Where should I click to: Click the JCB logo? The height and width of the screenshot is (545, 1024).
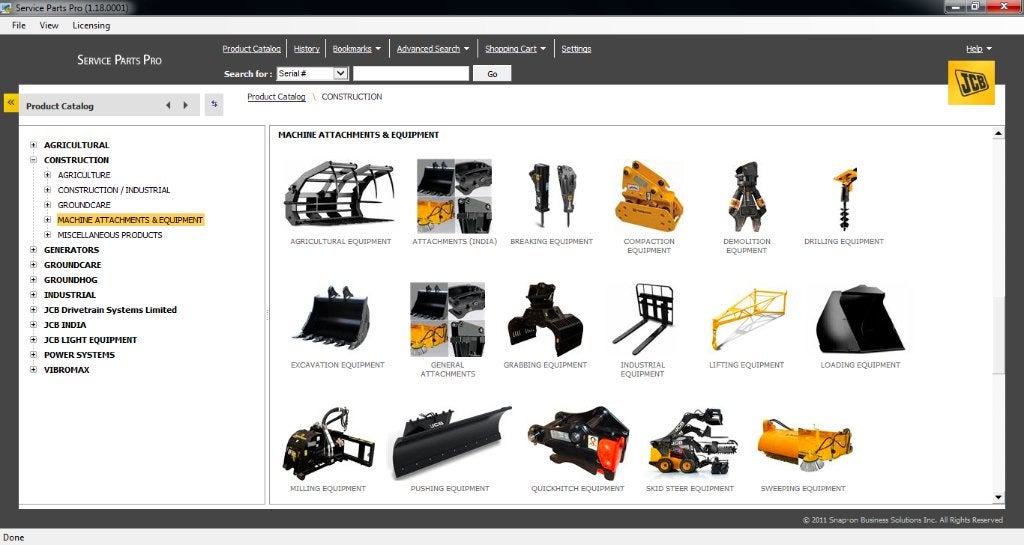(x=971, y=83)
